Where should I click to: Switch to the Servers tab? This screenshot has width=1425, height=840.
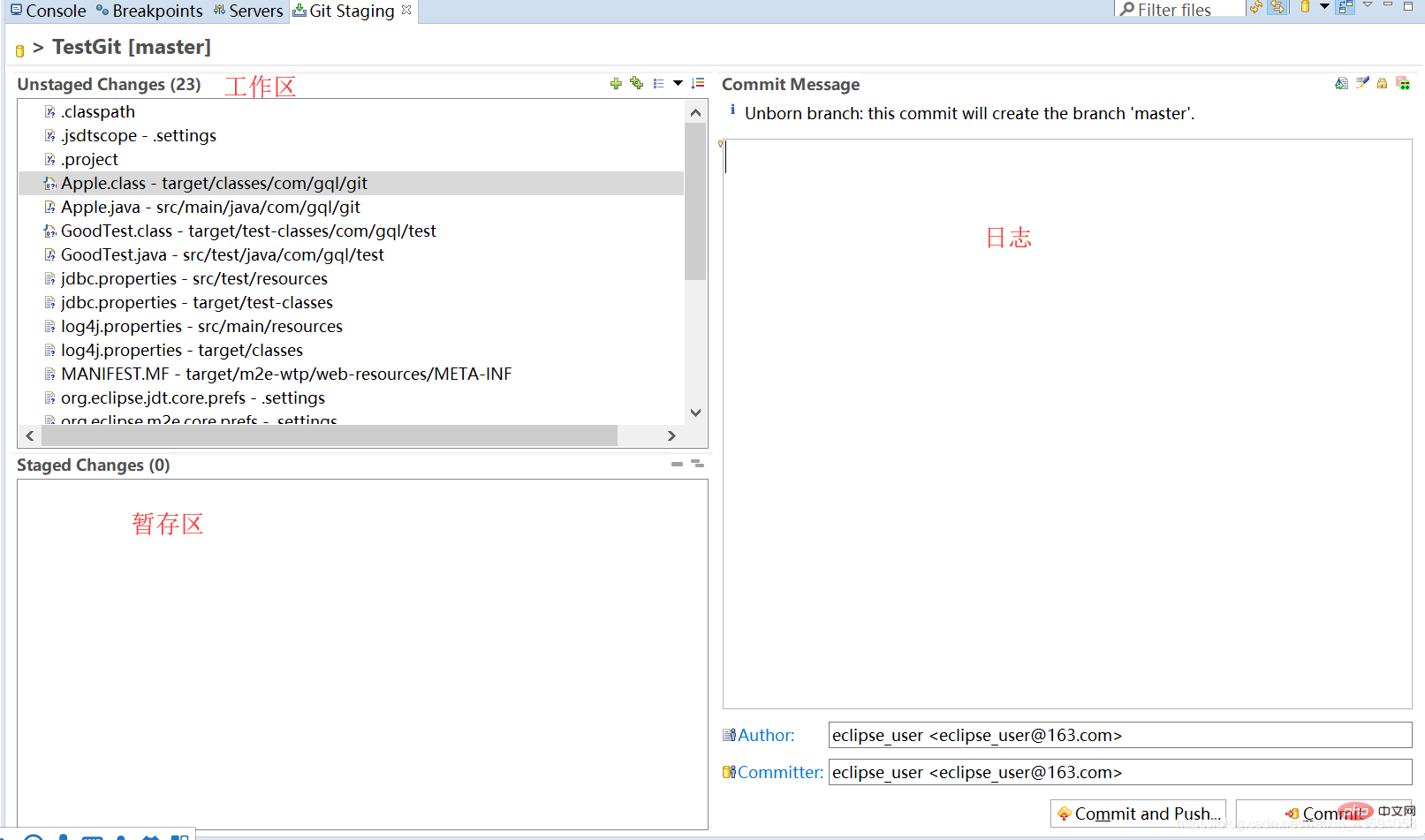click(x=248, y=11)
